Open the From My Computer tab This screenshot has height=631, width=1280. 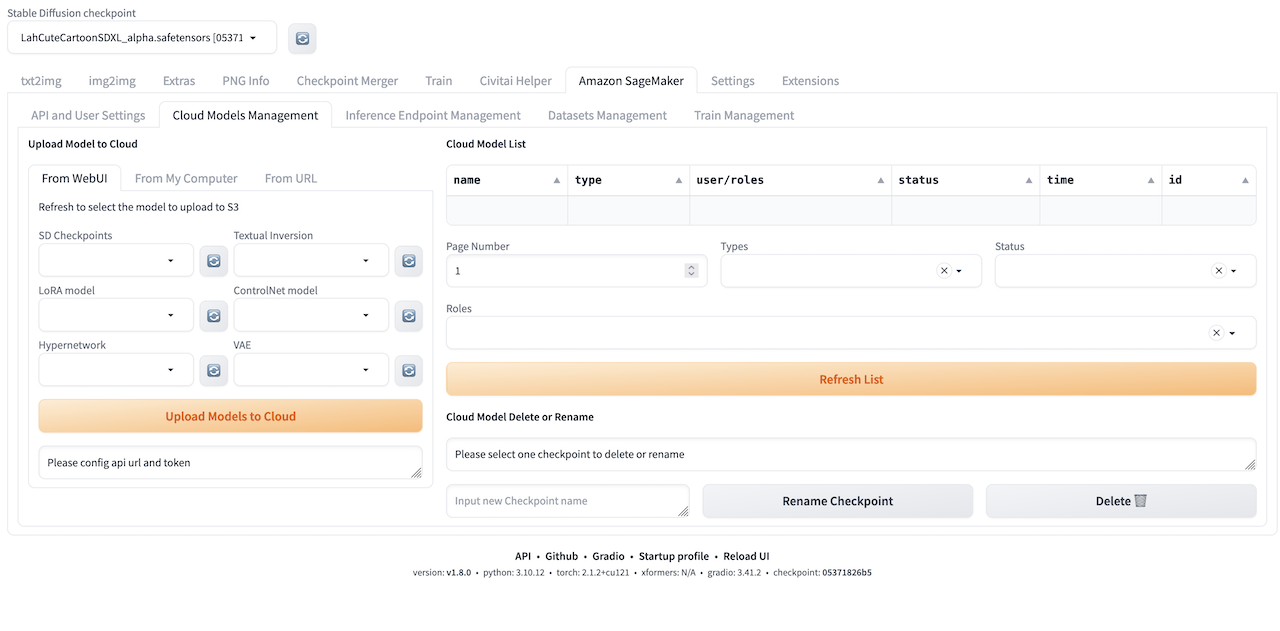186,178
